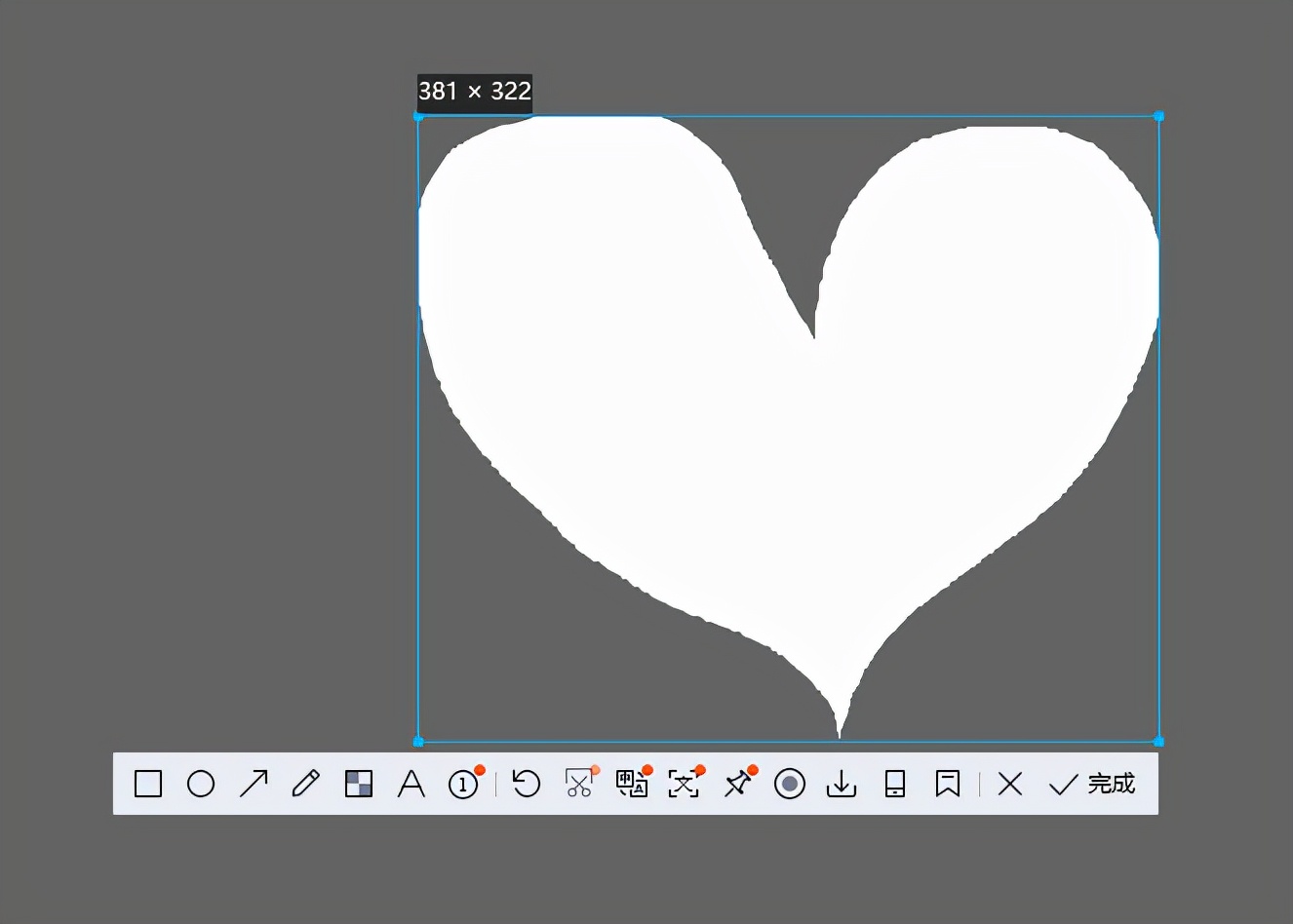
Task: Choose the arrow drawing tool
Action: pos(254,784)
